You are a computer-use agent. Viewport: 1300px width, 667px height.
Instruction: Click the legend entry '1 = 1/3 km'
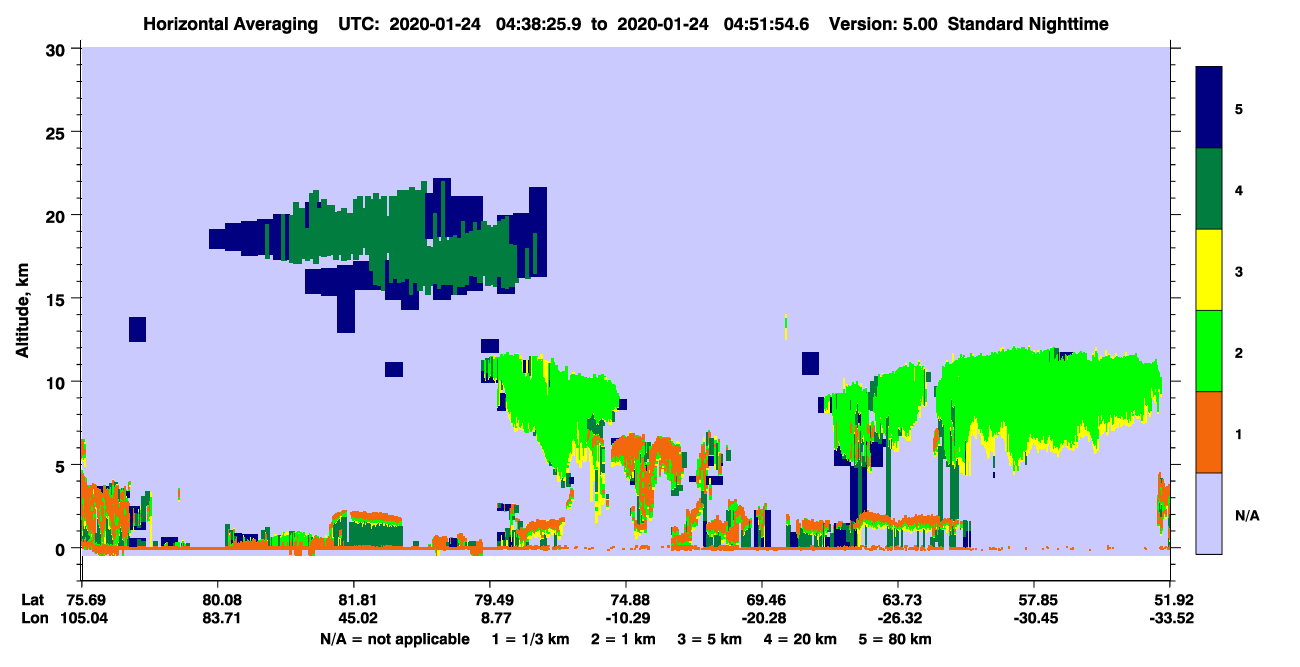531,639
